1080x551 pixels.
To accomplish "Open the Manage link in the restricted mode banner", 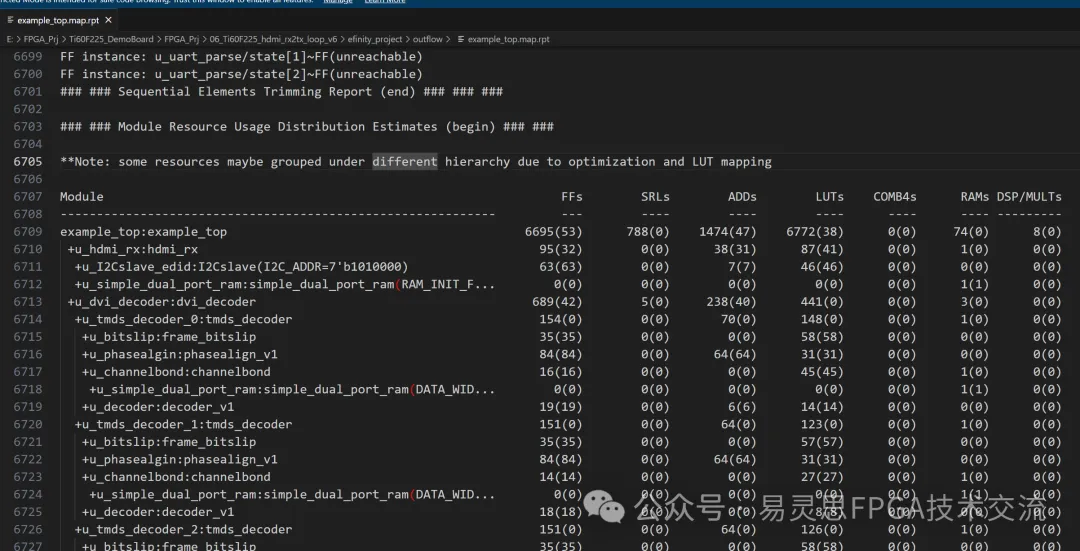I will (338, 2).
